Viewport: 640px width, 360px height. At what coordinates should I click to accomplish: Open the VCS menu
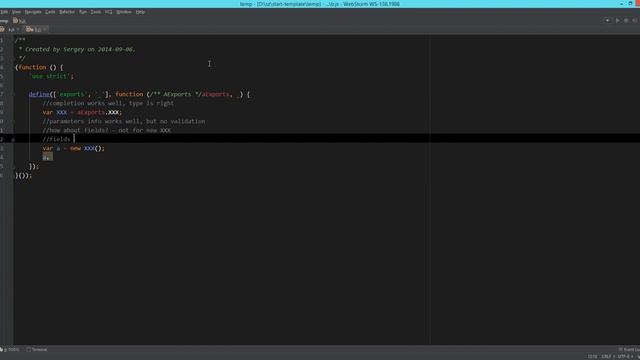tap(109, 12)
